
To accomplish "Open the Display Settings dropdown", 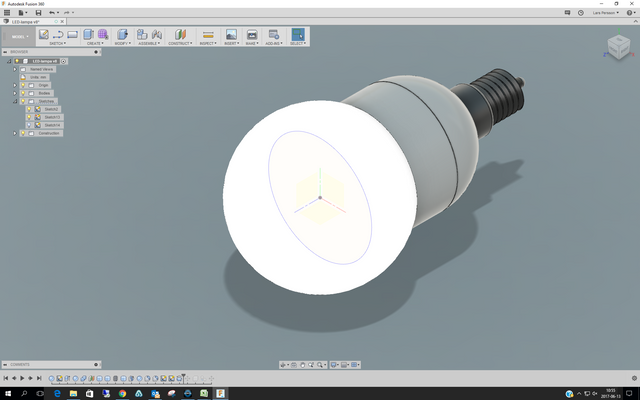I will pyautogui.click(x=335, y=365).
